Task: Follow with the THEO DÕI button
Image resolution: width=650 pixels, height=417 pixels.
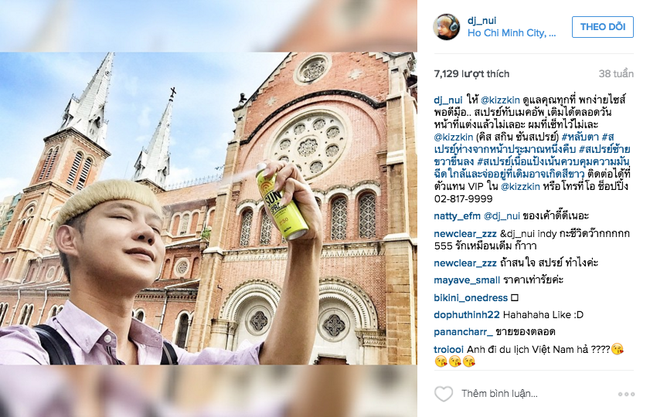Action: pos(603,27)
